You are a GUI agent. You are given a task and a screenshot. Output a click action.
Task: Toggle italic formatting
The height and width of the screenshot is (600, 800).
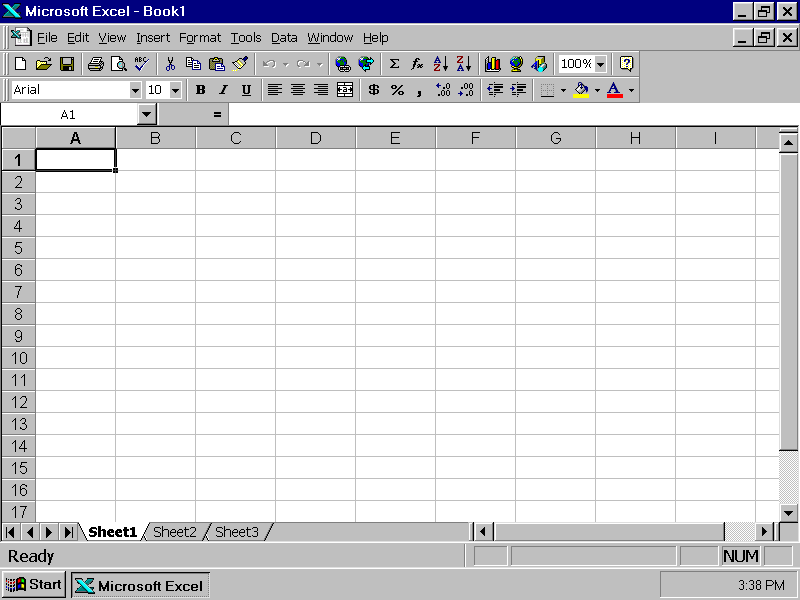(x=222, y=90)
